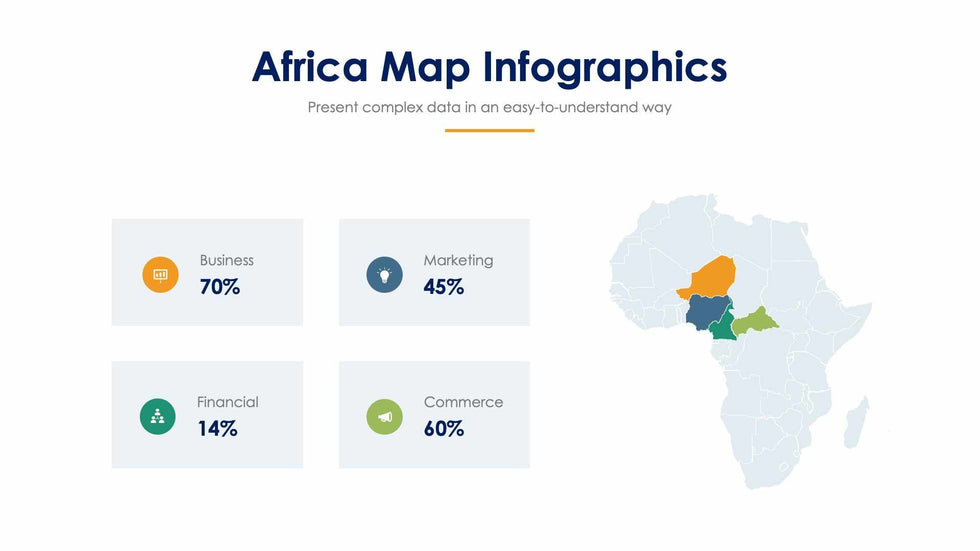Viewport: 980px width, 551px height.
Task: Click the subtitle text below the title
Action: point(489,107)
